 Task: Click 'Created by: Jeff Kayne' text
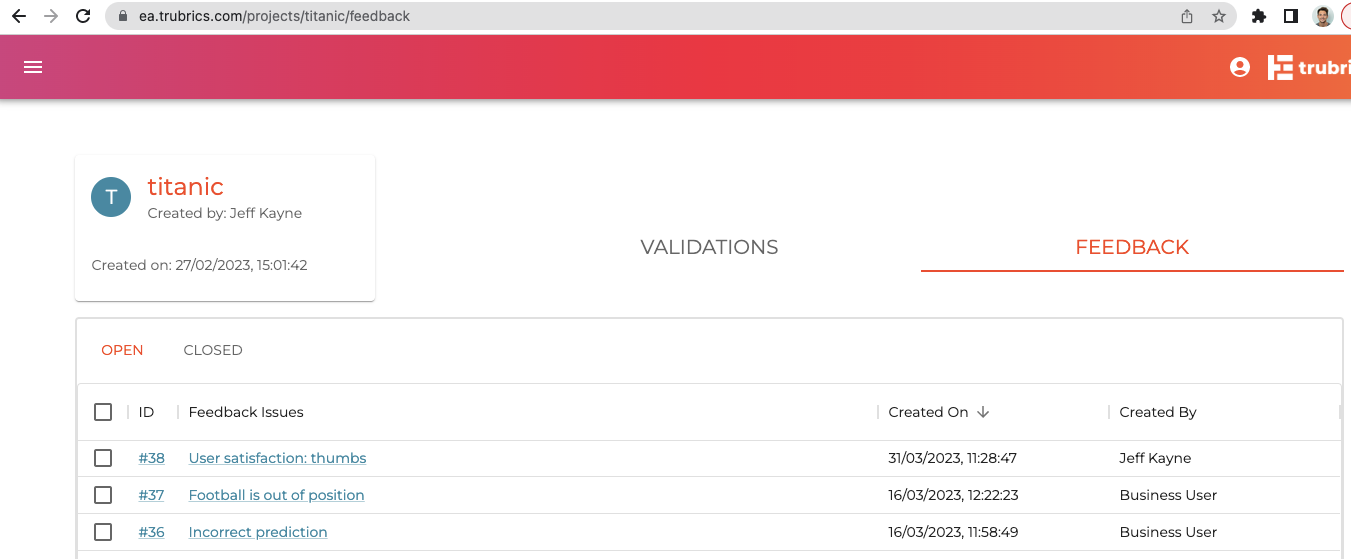[x=225, y=213]
